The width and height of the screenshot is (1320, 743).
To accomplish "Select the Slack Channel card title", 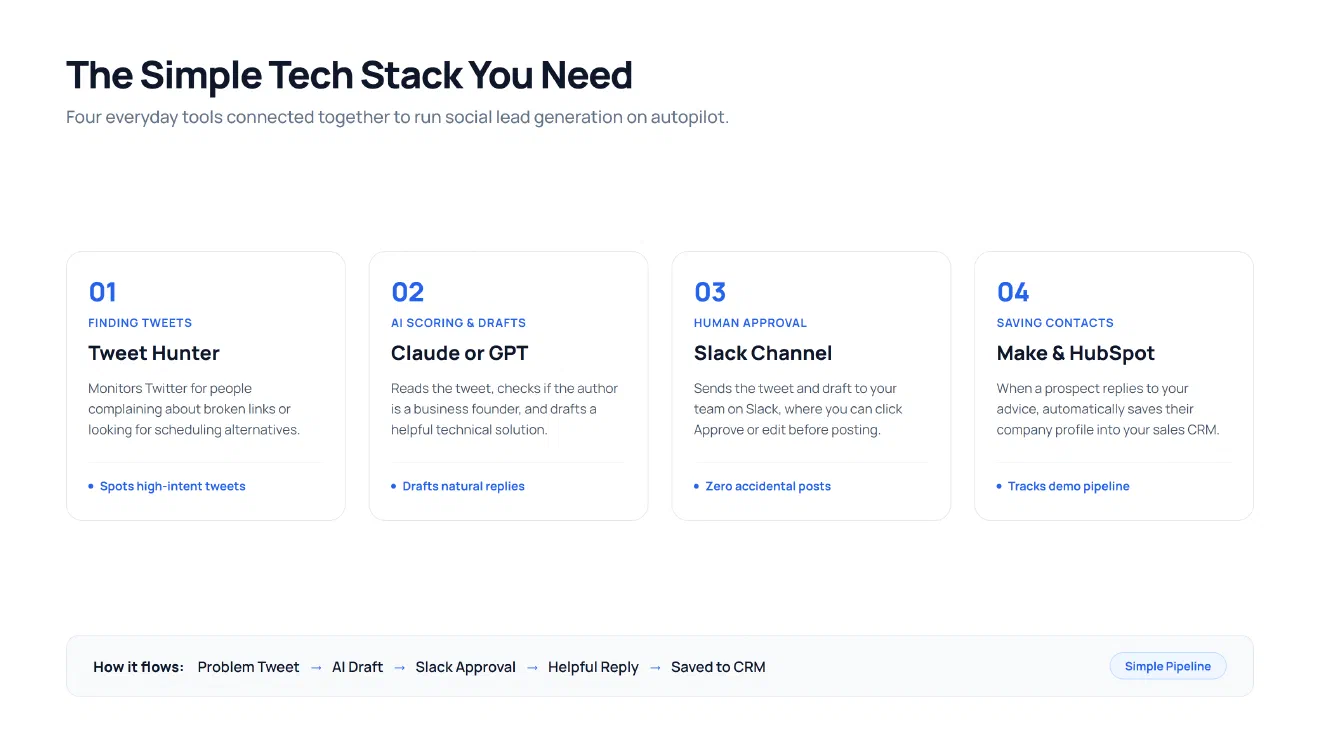I will point(763,353).
